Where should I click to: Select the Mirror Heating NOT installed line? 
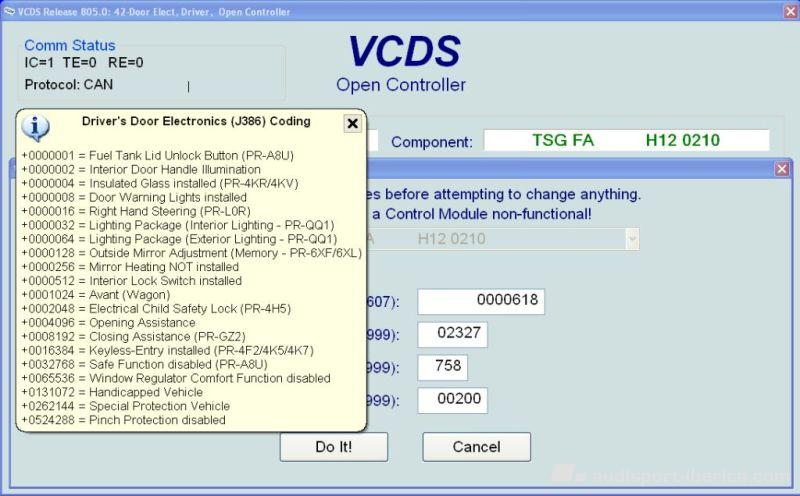point(130,267)
